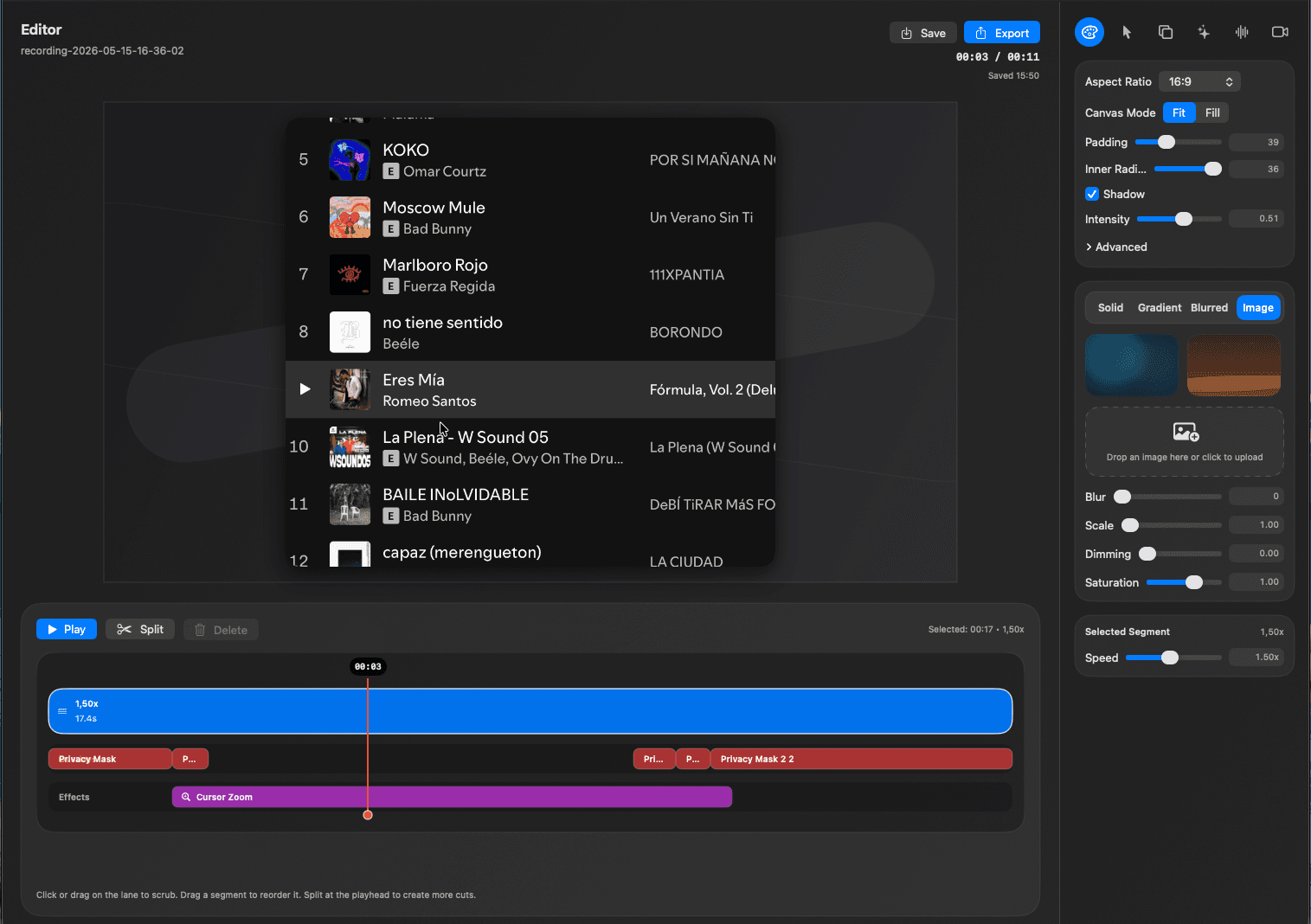
Task: Click the Blur value field showing 0
Action: pos(1256,497)
